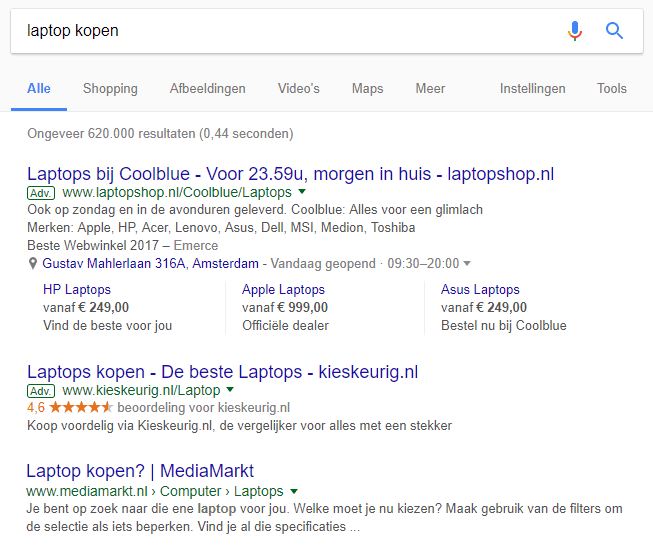The image size is (653, 558).
Task: Open Instellingen
Action: coord(533,89)
